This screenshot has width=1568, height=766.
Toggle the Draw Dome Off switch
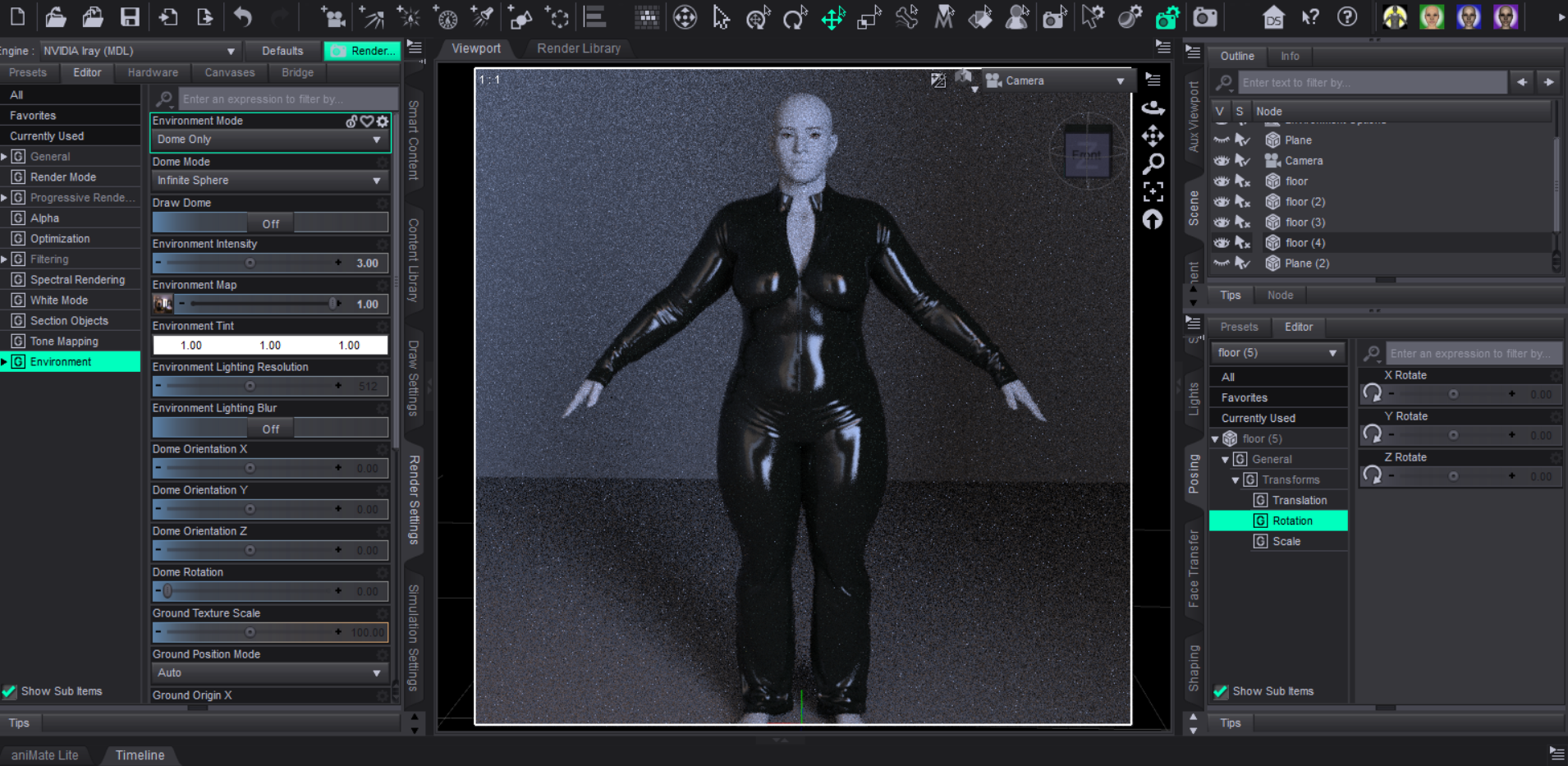tap(270, 223)
